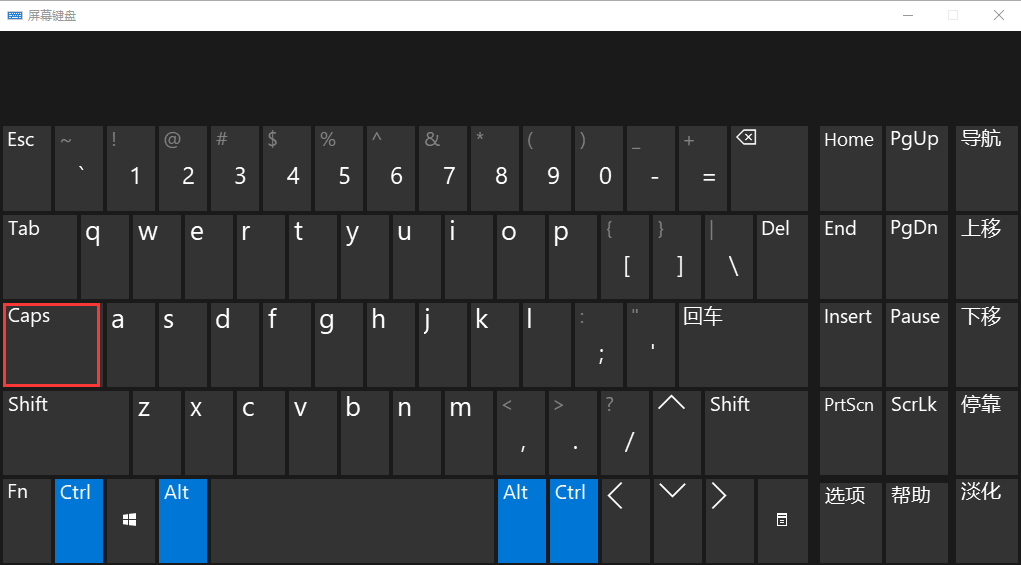Viewport: 1021px width, 565px height.
Task: Click the 帮助 (Help) key
Action: click(x=914, y=520)
